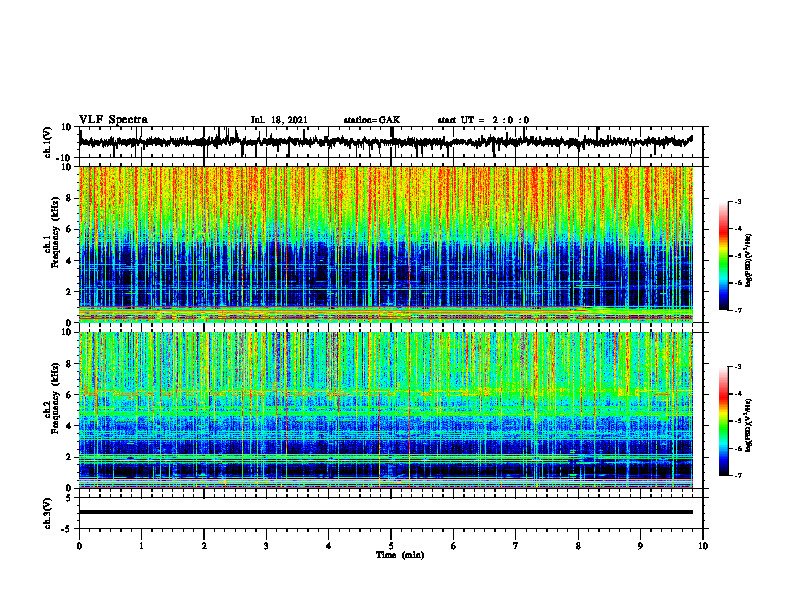
Task: Click the time axis tick label "0"
Action: tap(79, 546)
